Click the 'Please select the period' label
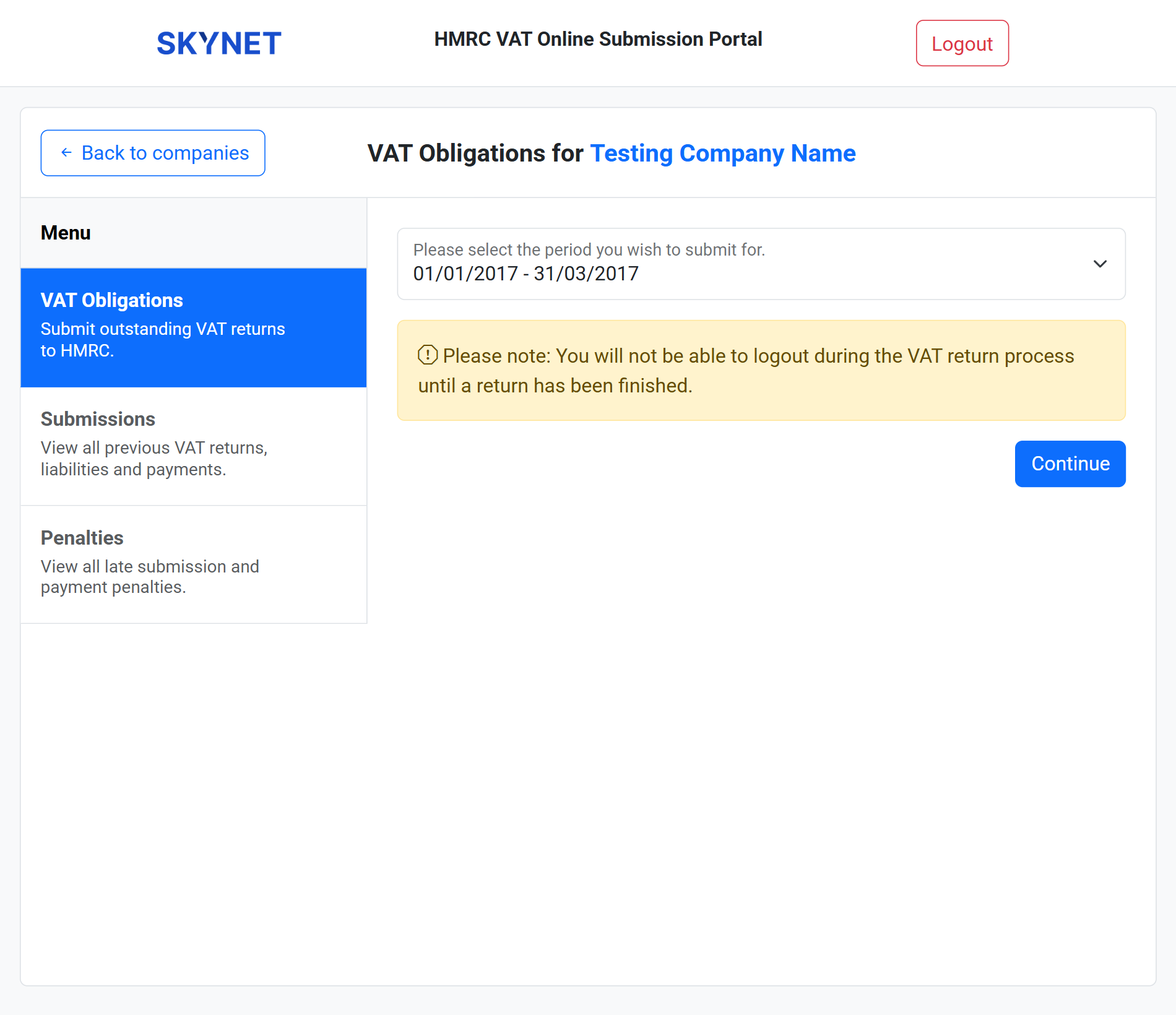 click(589, 250)
